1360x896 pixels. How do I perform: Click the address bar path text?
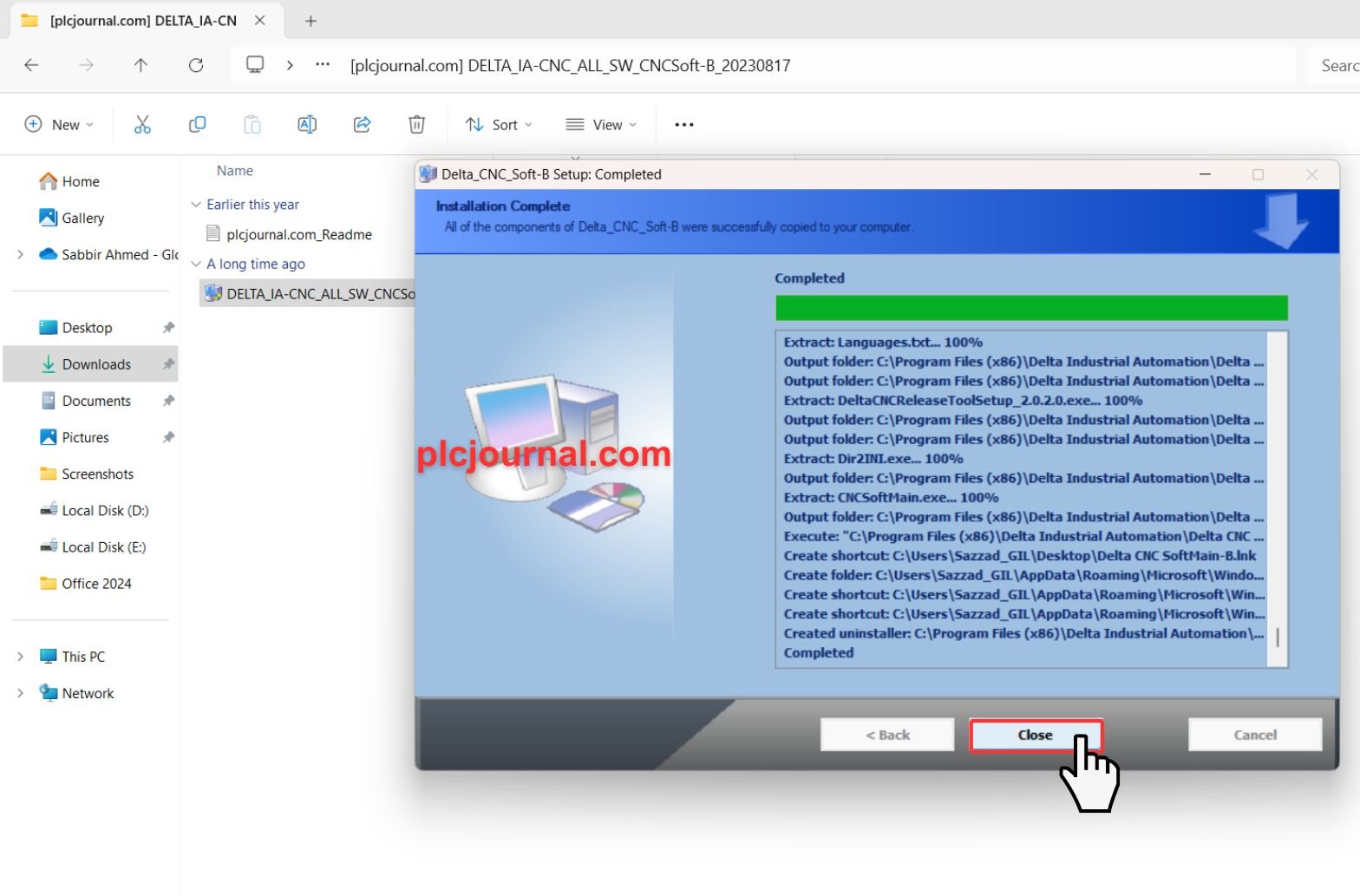570,65
